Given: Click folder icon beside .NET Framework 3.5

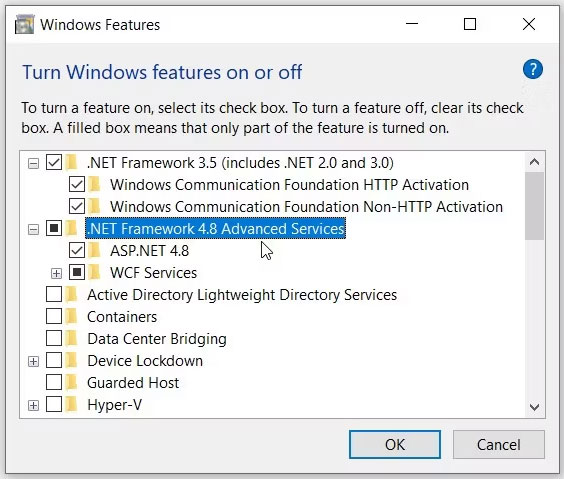Looking at the screenshot, I should [x=72, y=163].
